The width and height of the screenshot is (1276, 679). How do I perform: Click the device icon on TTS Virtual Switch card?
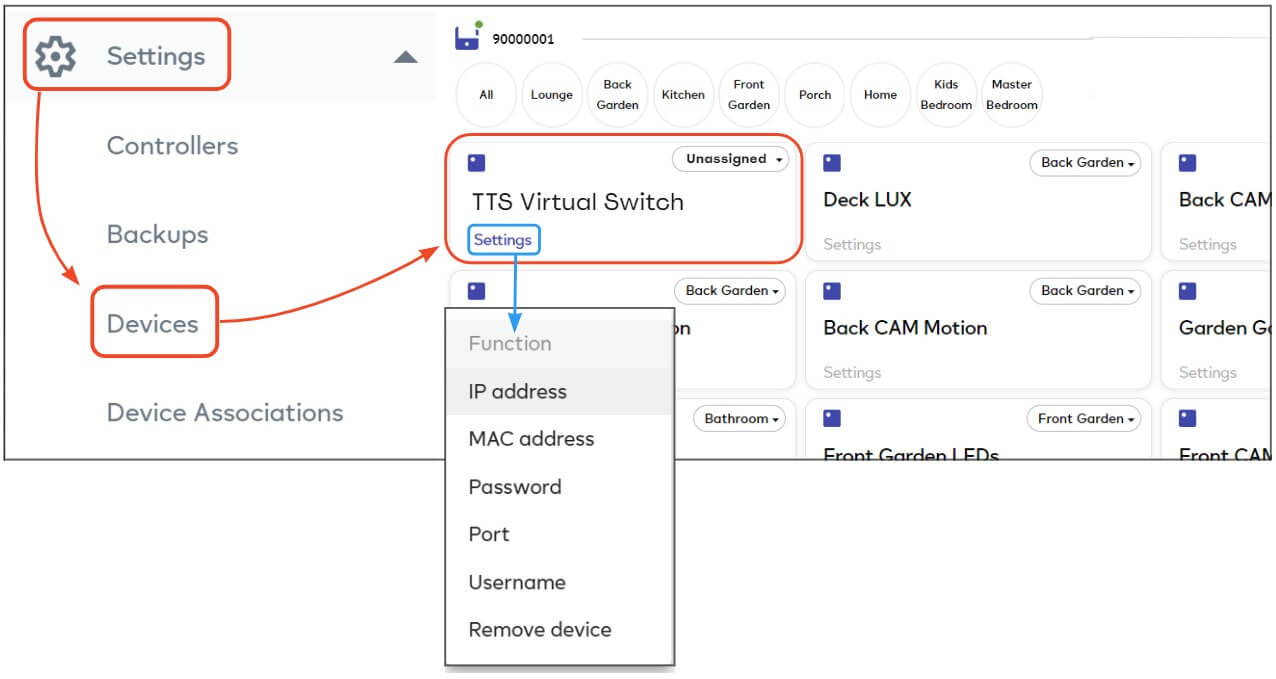click(x=477, y=161)
